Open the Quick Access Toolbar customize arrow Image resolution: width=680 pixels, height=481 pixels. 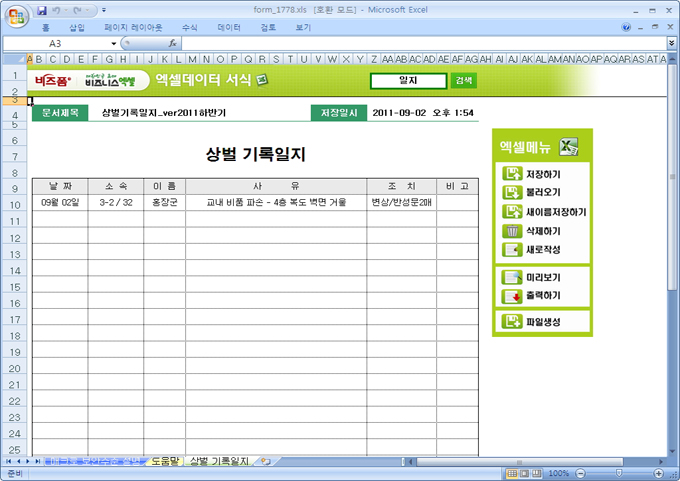104,10
